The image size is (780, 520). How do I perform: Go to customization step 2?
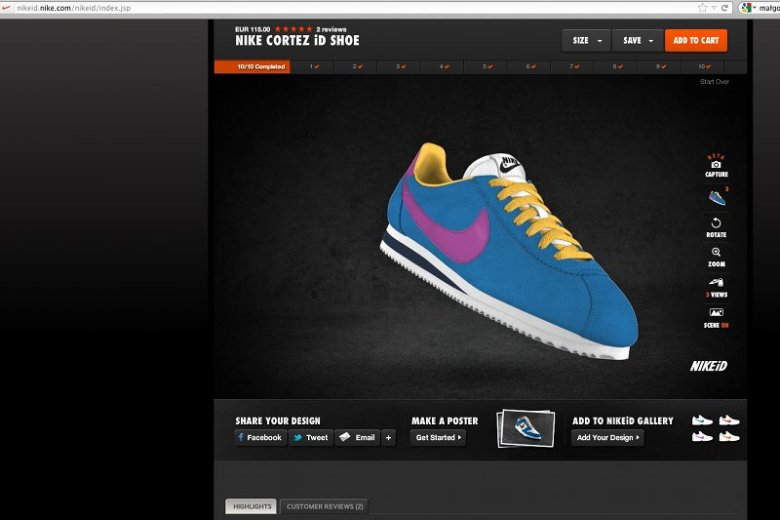357,67
